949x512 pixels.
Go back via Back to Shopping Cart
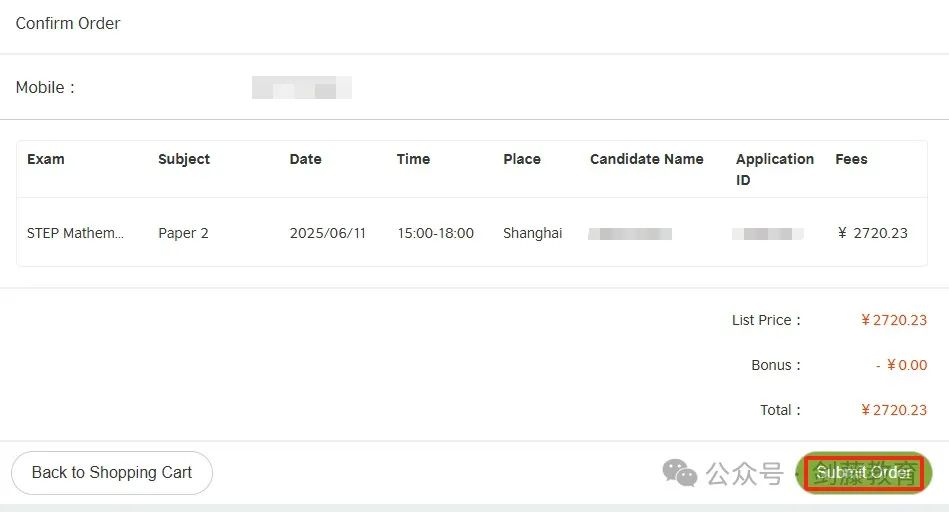[x=112, y=473]
